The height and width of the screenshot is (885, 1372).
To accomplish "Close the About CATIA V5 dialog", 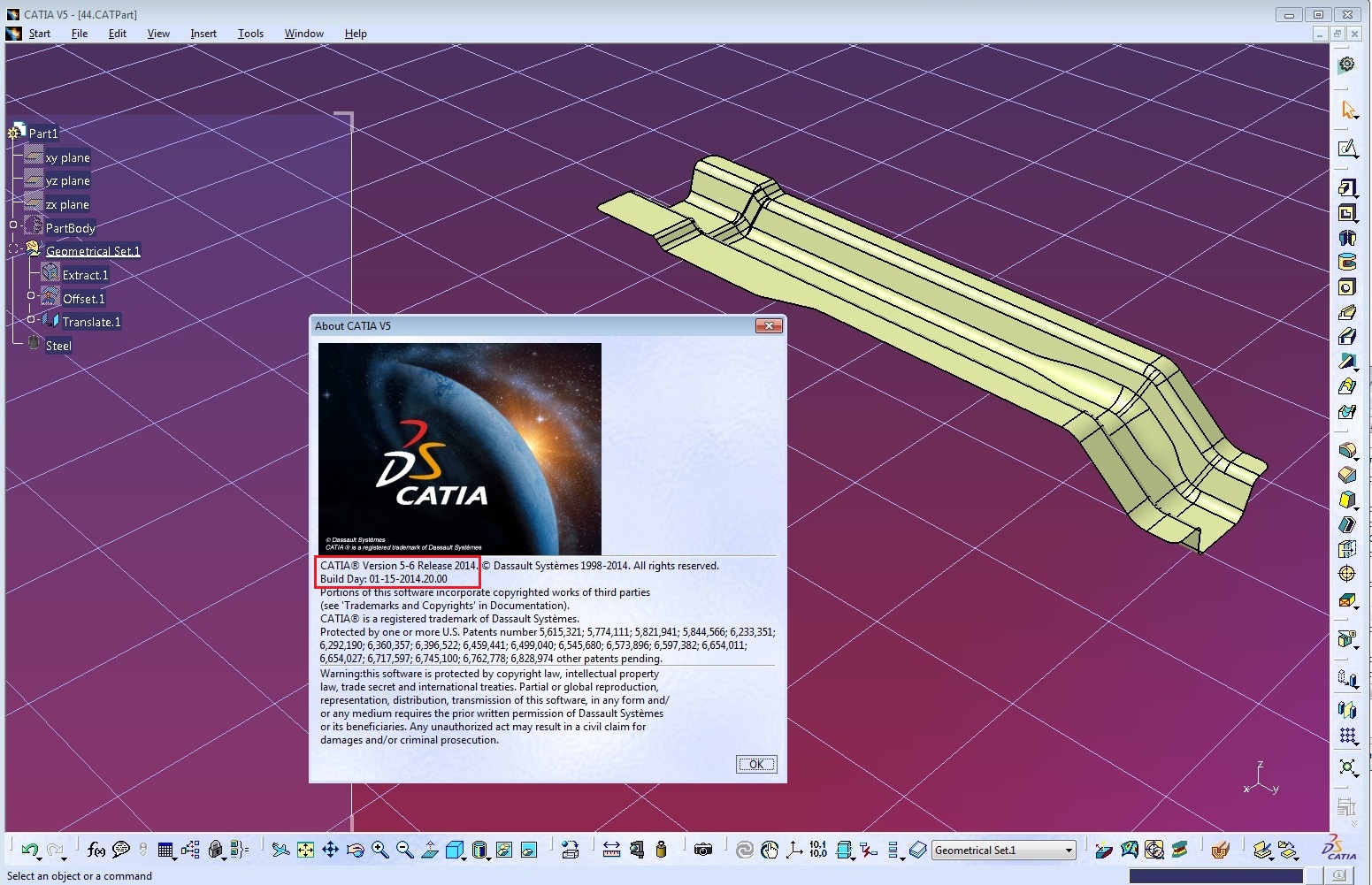I will pos(769,325).
